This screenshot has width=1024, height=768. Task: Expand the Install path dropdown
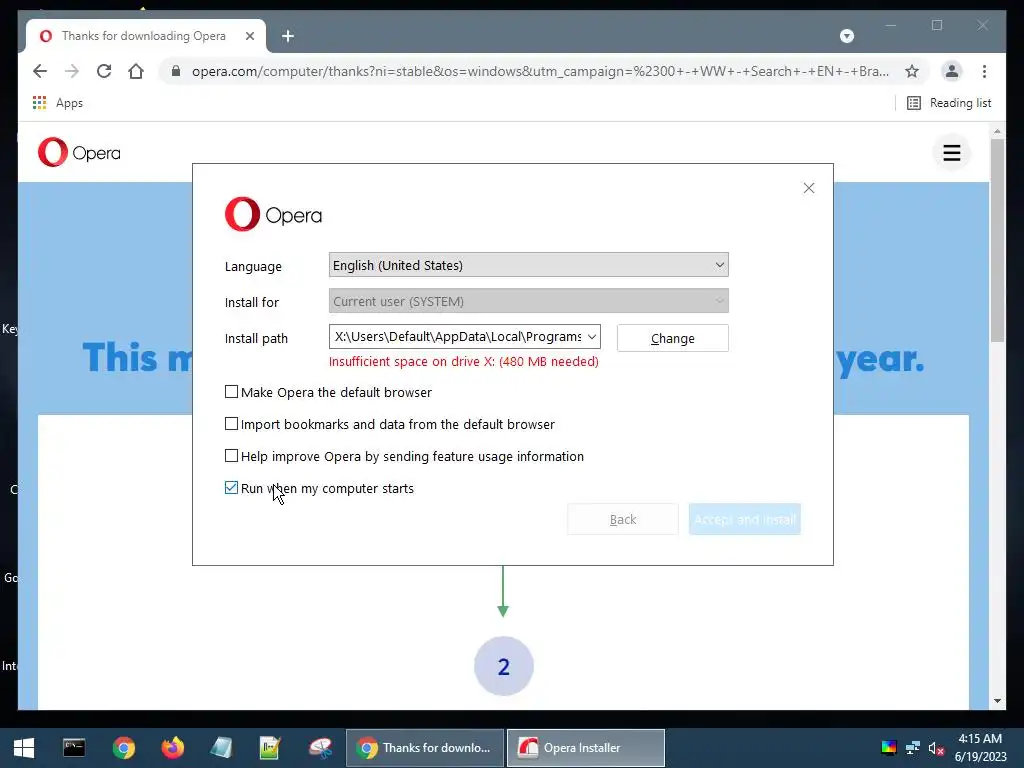592,337
